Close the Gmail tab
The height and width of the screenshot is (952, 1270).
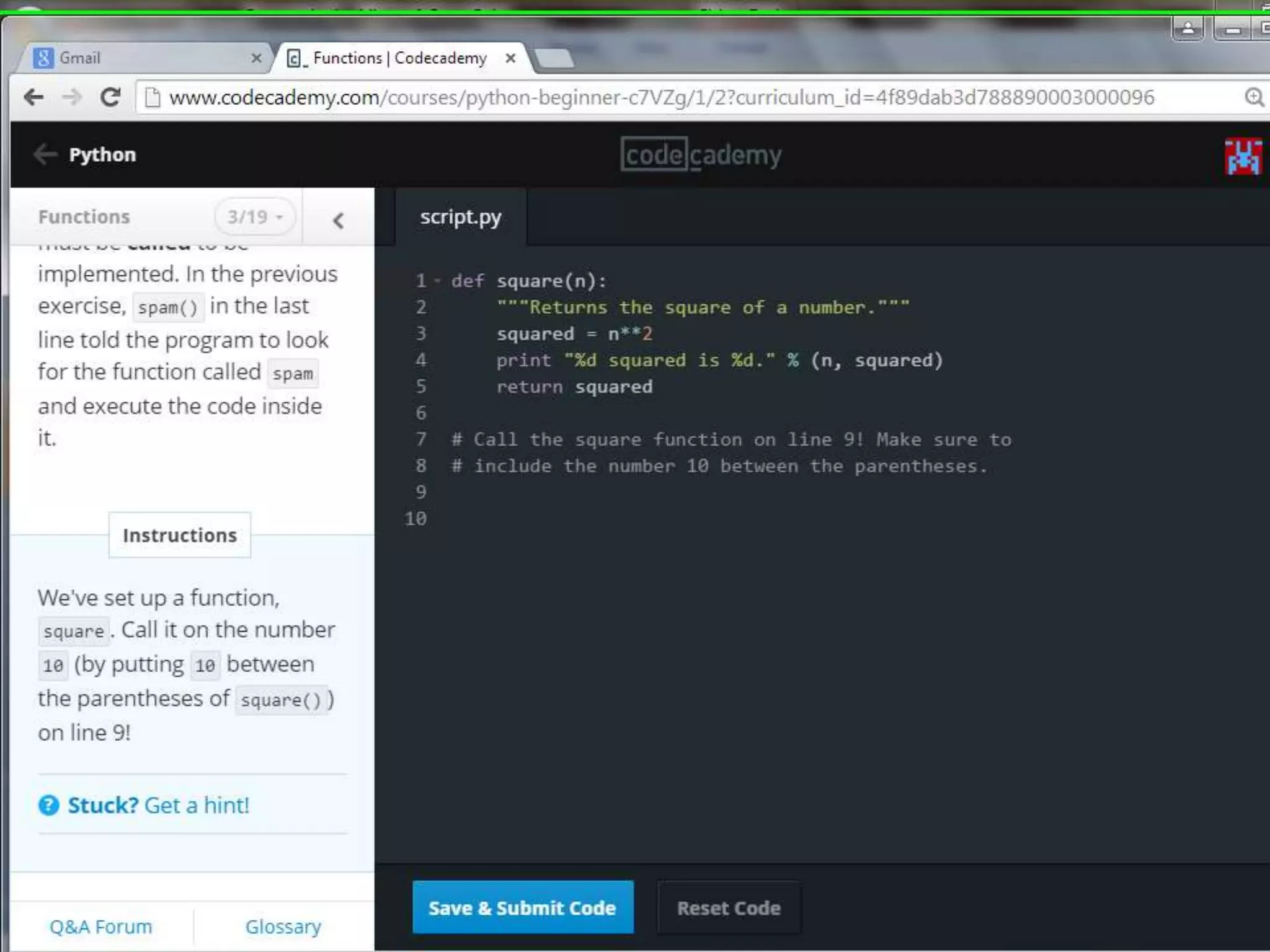[x=256, y=58]
